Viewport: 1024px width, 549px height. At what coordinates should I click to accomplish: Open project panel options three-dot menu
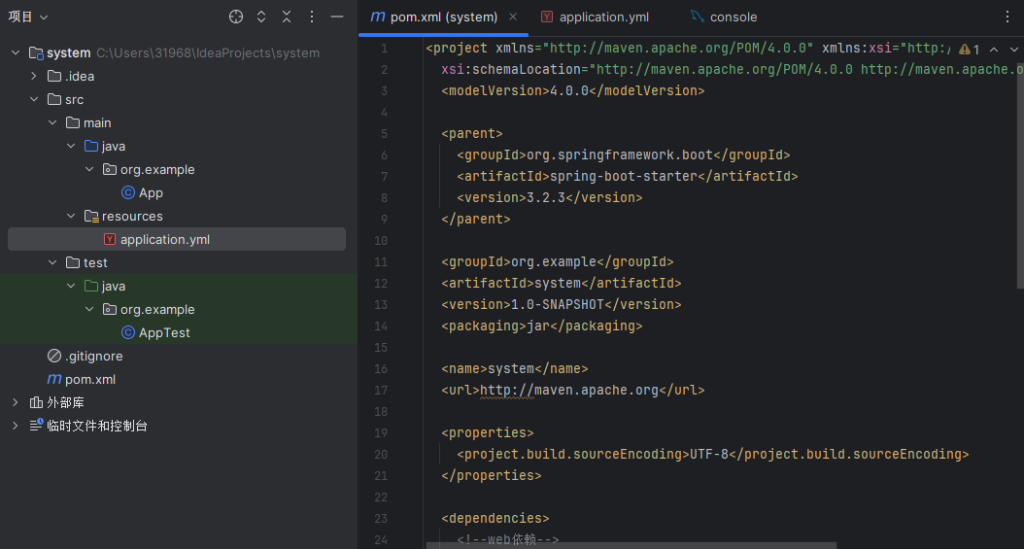coord(312,17)
